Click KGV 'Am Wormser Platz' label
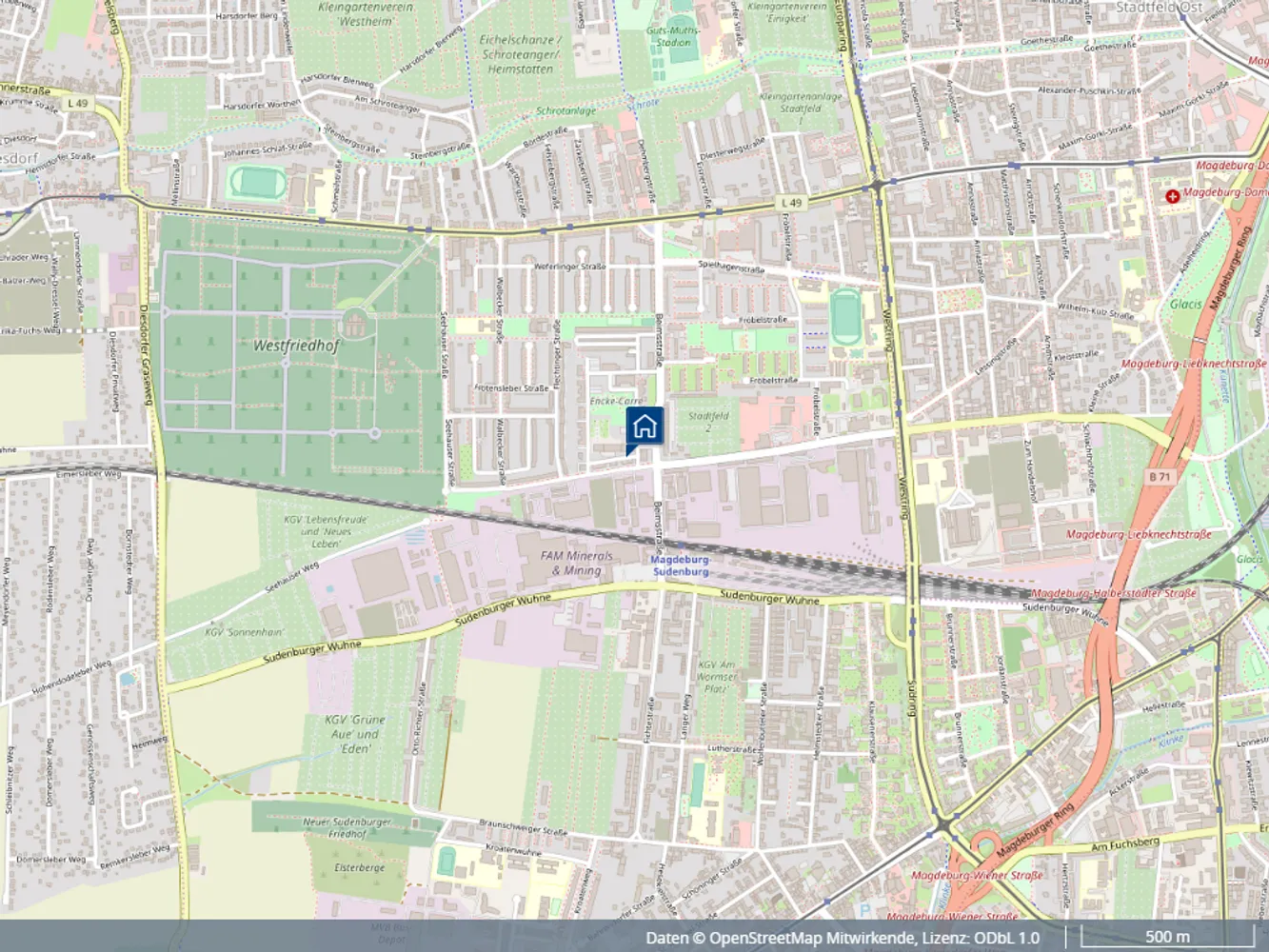The width and height of the screenshot is (1269, 952). [x=717, y=677]
